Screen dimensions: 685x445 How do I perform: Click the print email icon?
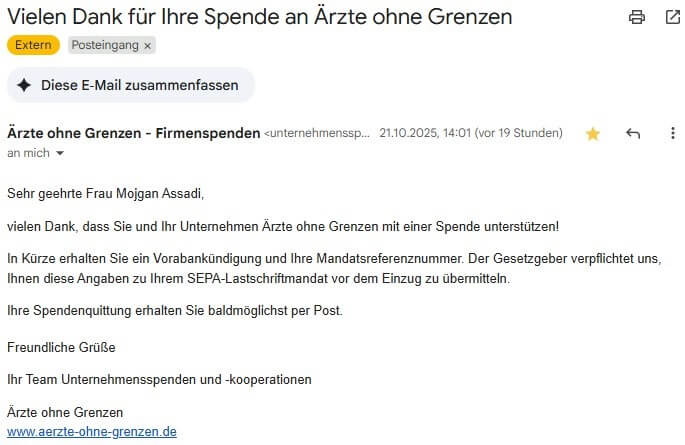click(x=636, y=17)
